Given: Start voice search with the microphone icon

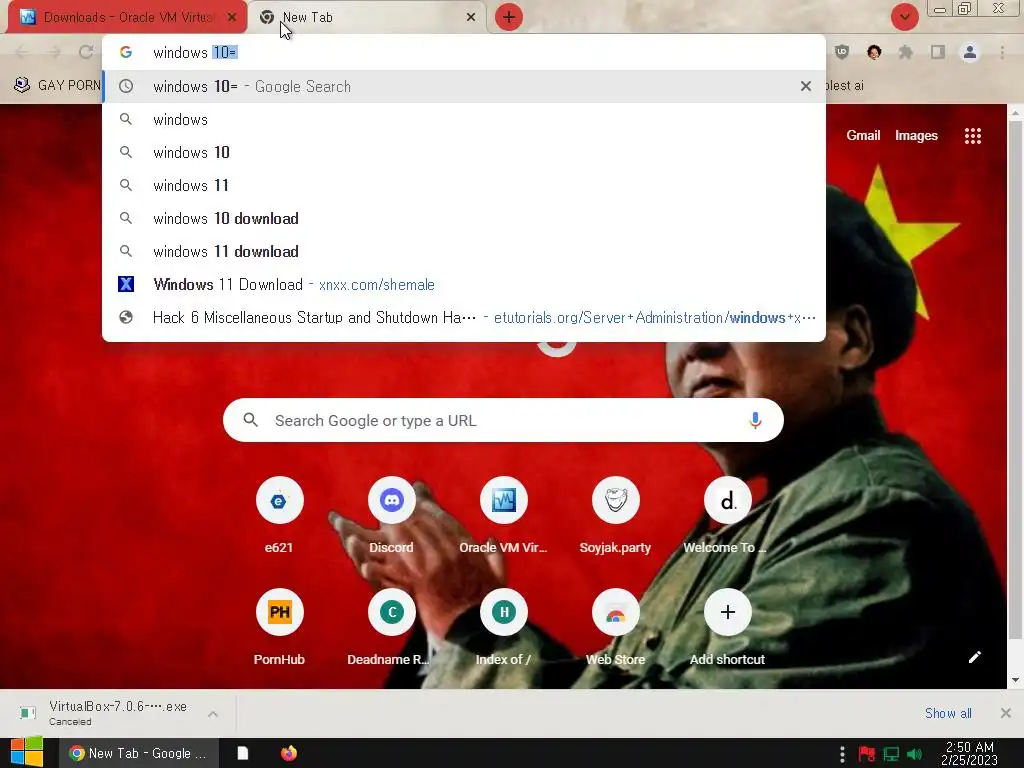Looking at the screenshot, I should [x=755, y=421].
